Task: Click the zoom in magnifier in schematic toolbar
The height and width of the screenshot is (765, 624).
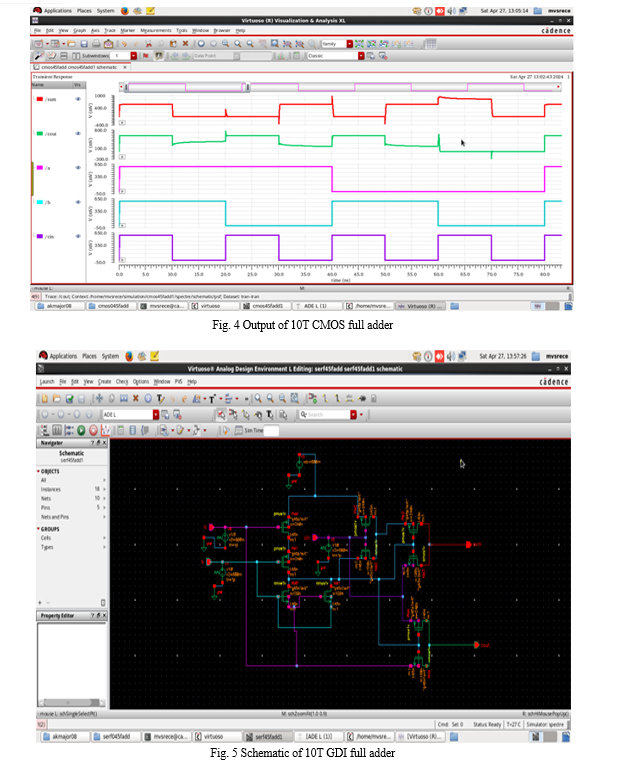Action: click(x=258, y=399)
